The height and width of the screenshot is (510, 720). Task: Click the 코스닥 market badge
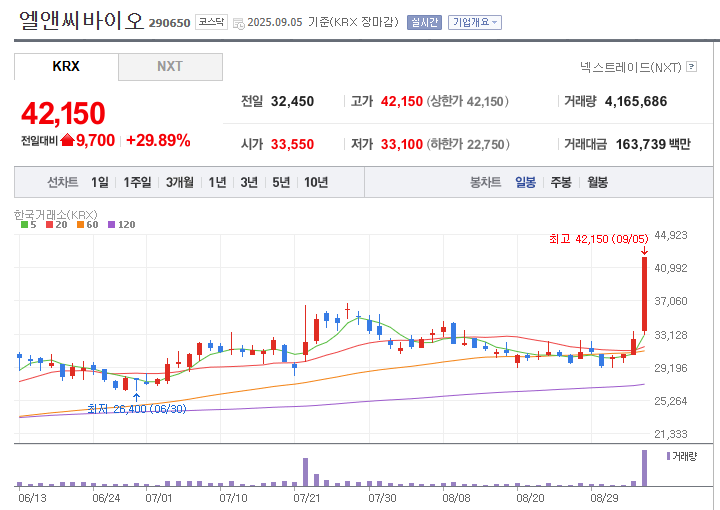[211, 21]
